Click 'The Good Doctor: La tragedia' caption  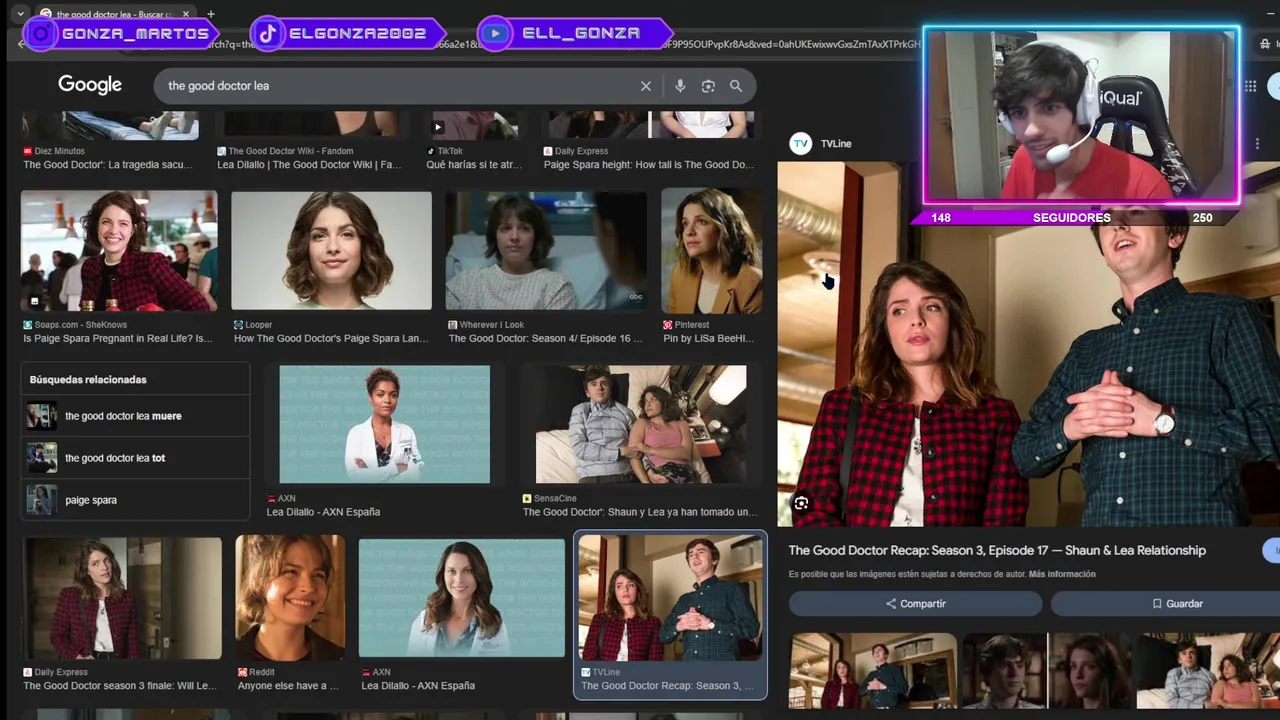107,165
